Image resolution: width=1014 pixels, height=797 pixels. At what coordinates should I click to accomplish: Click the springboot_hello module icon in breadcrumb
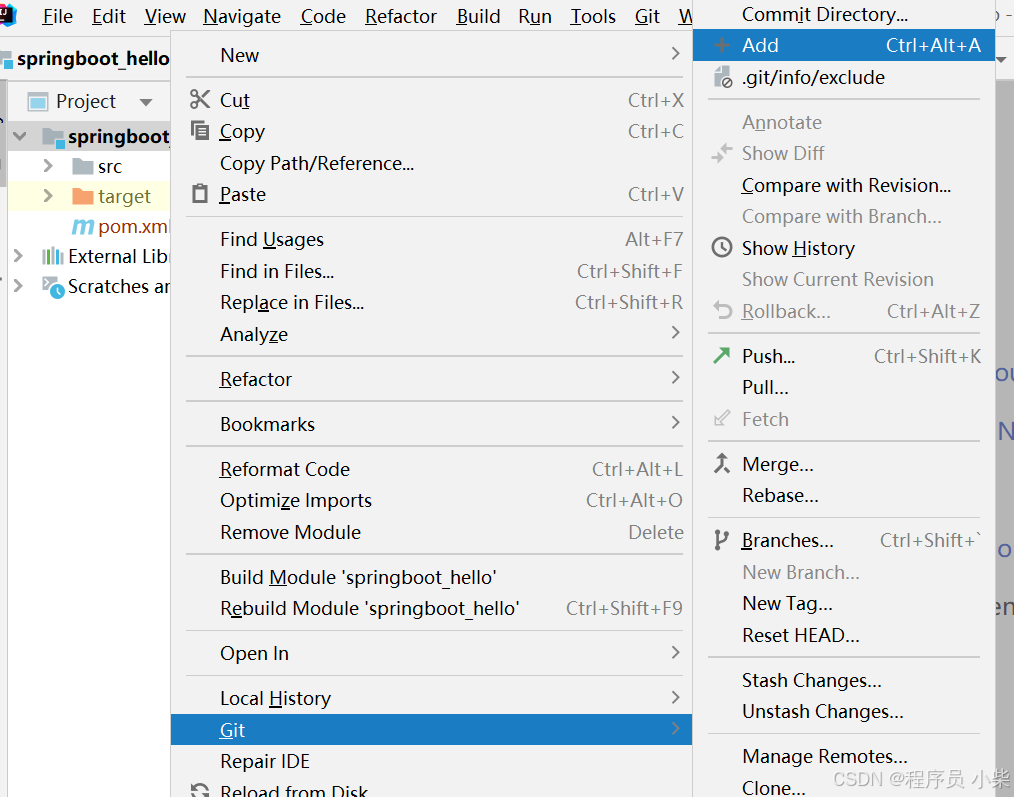(x=6, y=60)
